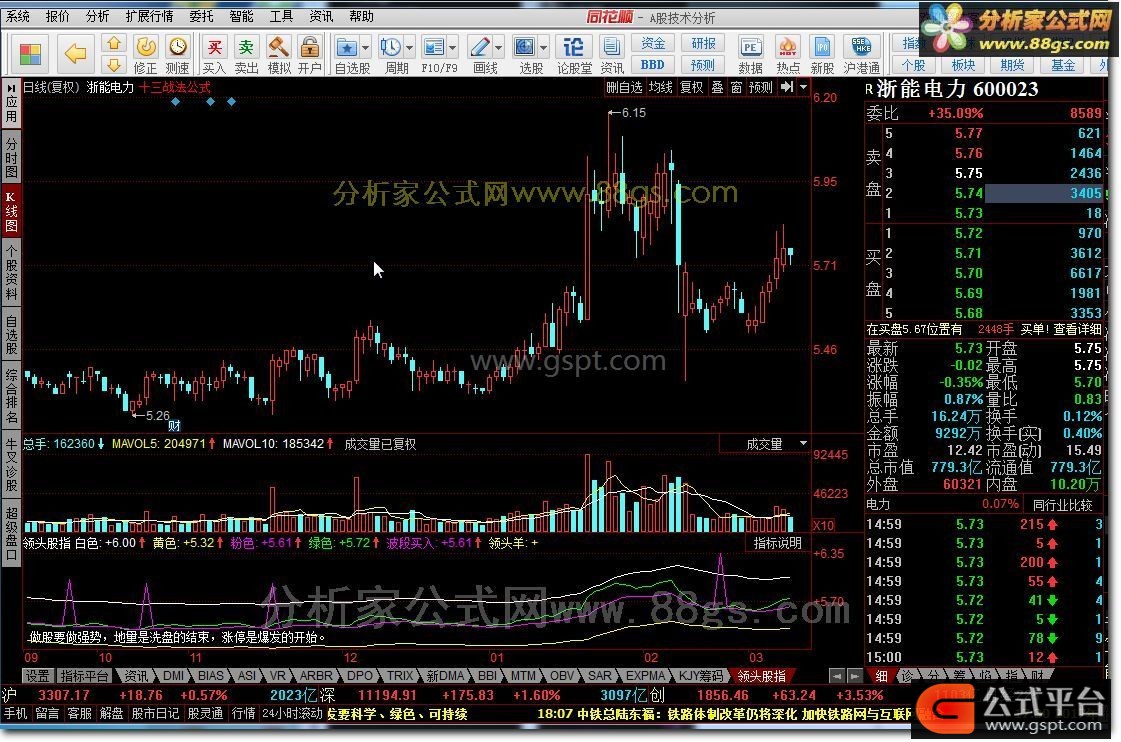Image resolution: width=1121 pixels, height=742 pixels.
Task: Click the 周期 period clock icon
Action: pyautogui.click(x=390, y=47)
